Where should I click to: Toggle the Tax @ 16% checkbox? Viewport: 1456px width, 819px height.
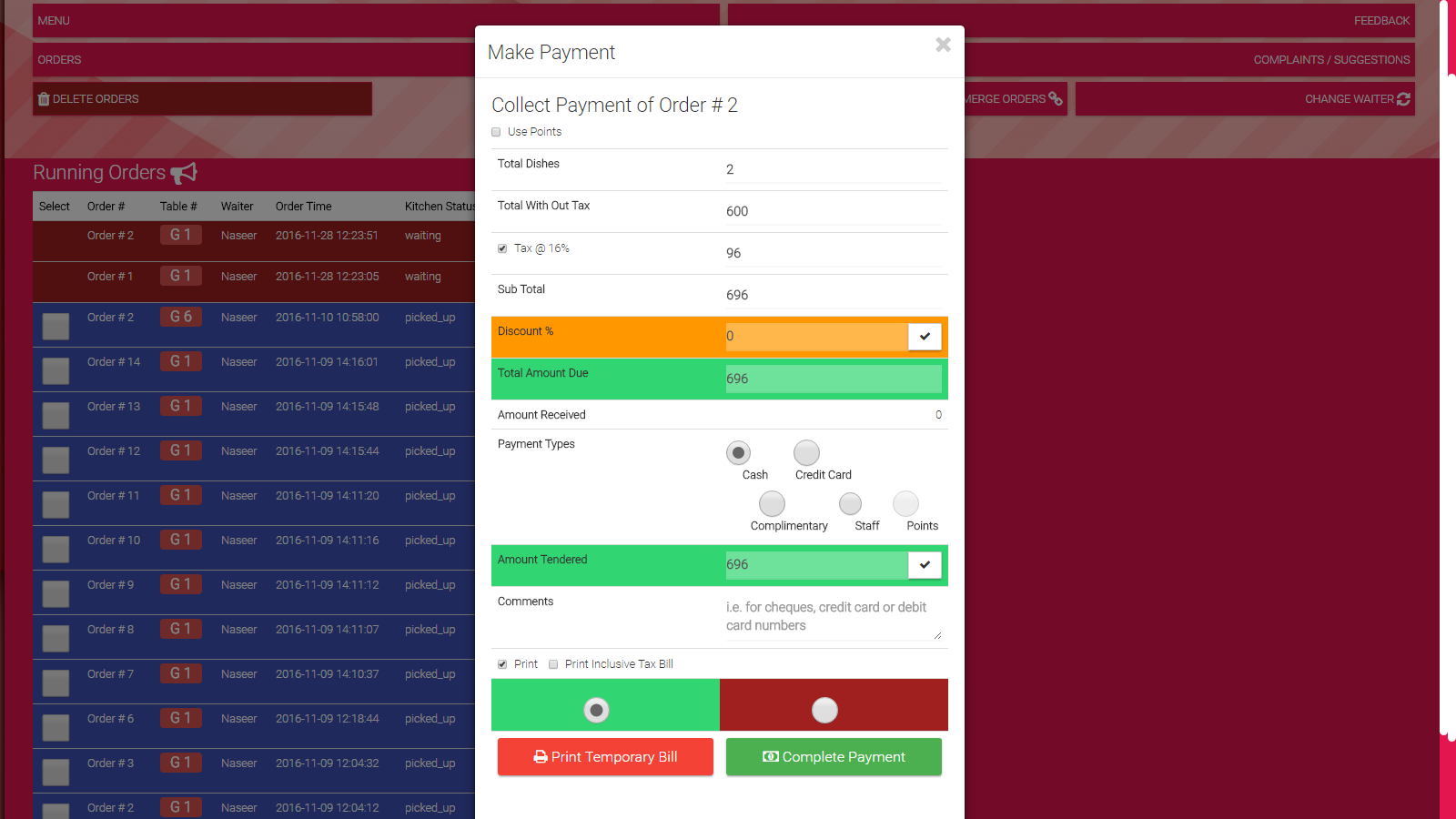point(502,248)
